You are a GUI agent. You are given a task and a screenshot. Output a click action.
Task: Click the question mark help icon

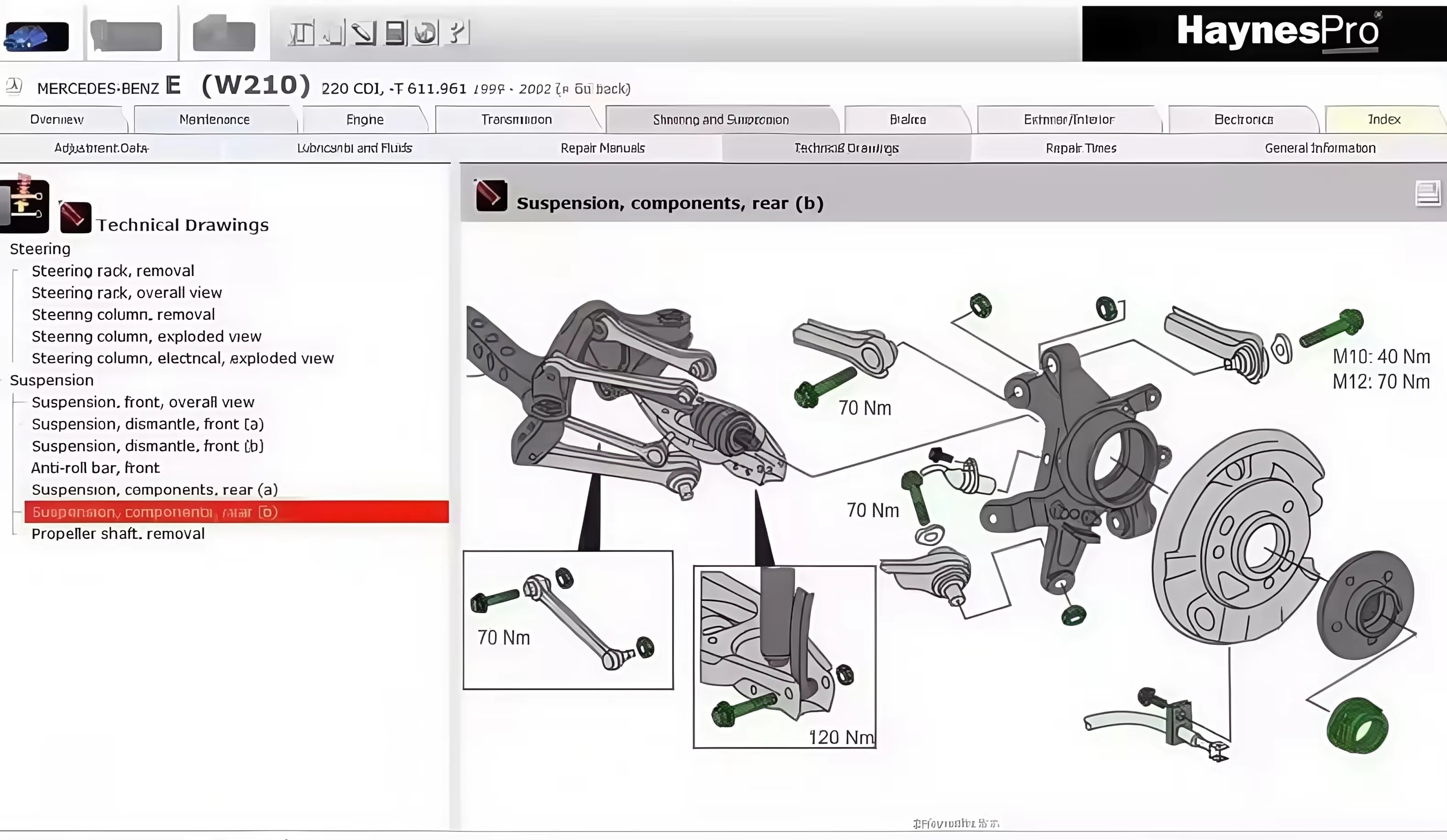point(457,33)
